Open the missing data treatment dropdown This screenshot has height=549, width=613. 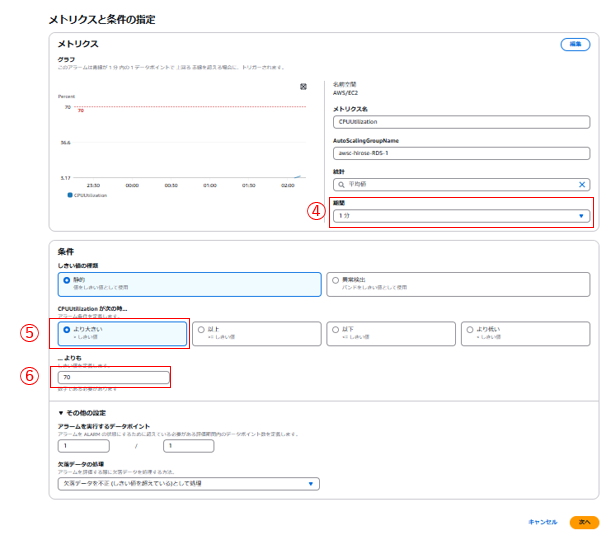click(x=189, y=484)
